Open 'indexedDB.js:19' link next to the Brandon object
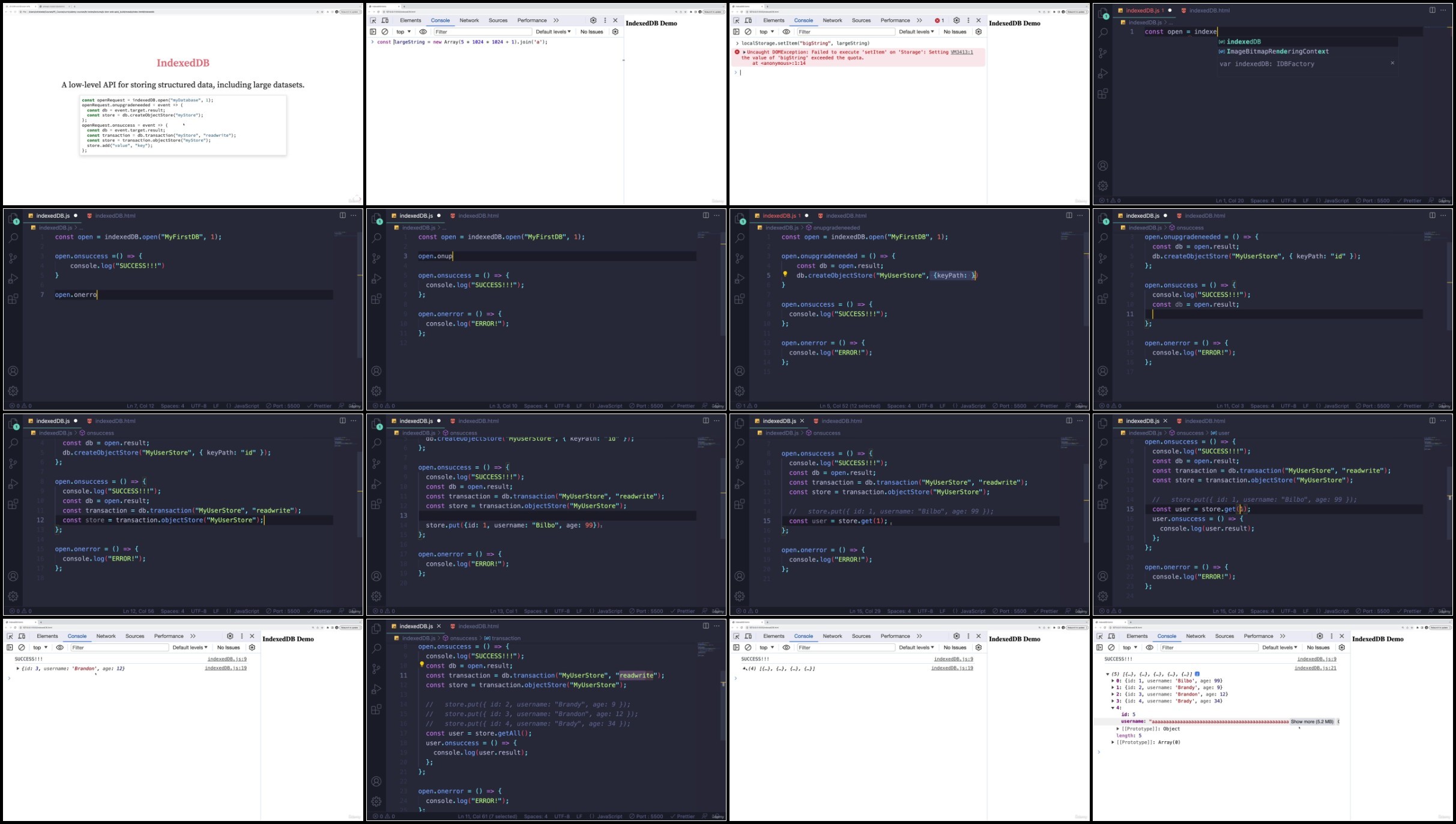 pos(226,668)
